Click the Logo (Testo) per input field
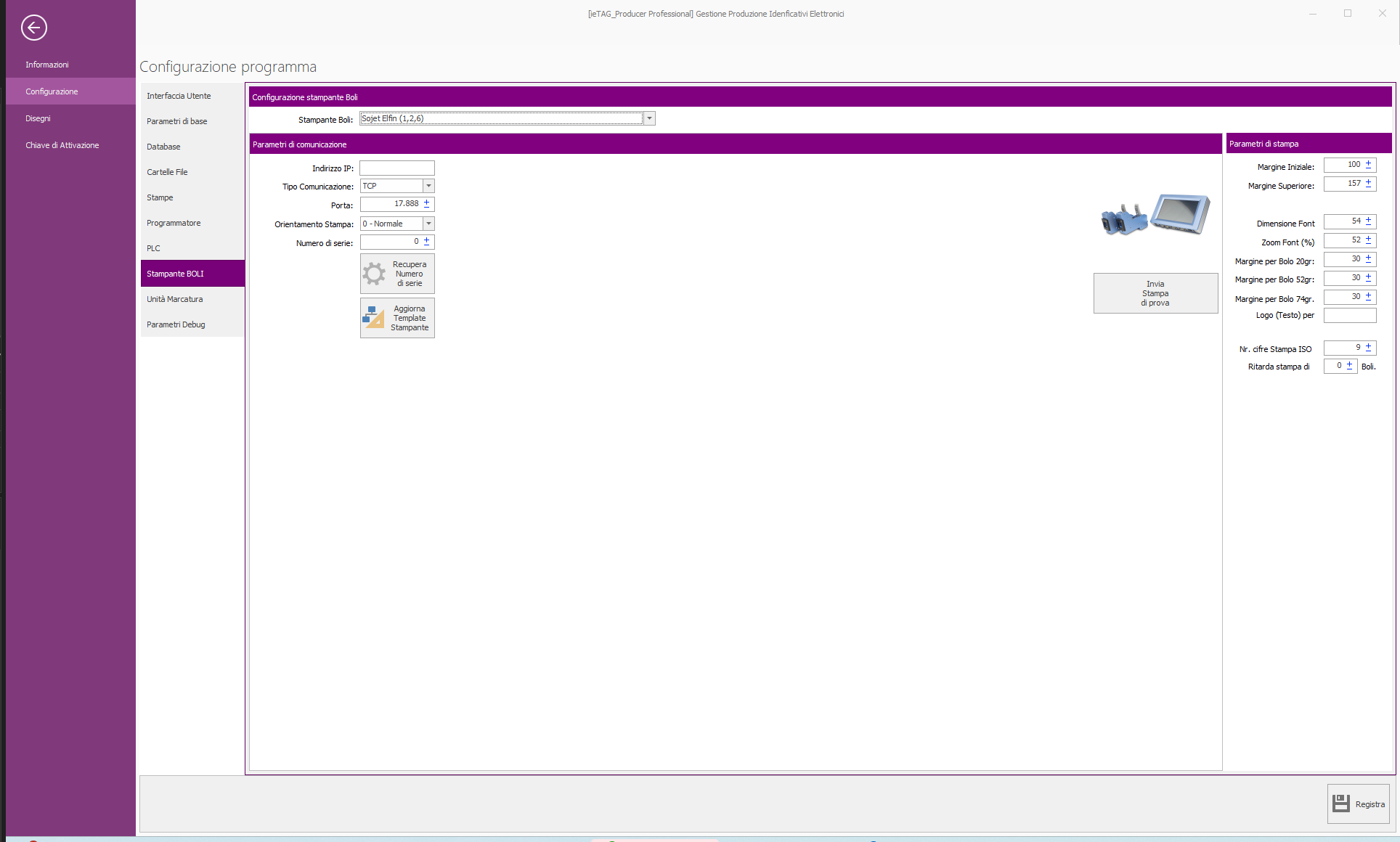The image size is (1400, 842). (1350, 315)
